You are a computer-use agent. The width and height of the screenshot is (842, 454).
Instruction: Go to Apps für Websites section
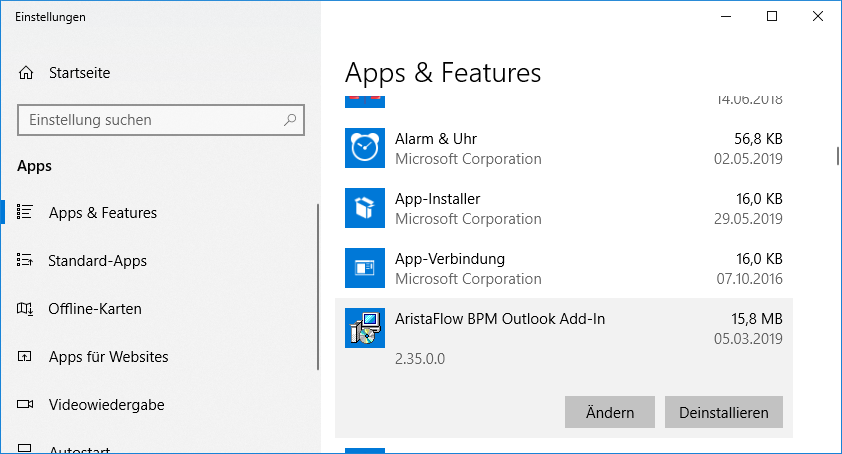[108, 357]
